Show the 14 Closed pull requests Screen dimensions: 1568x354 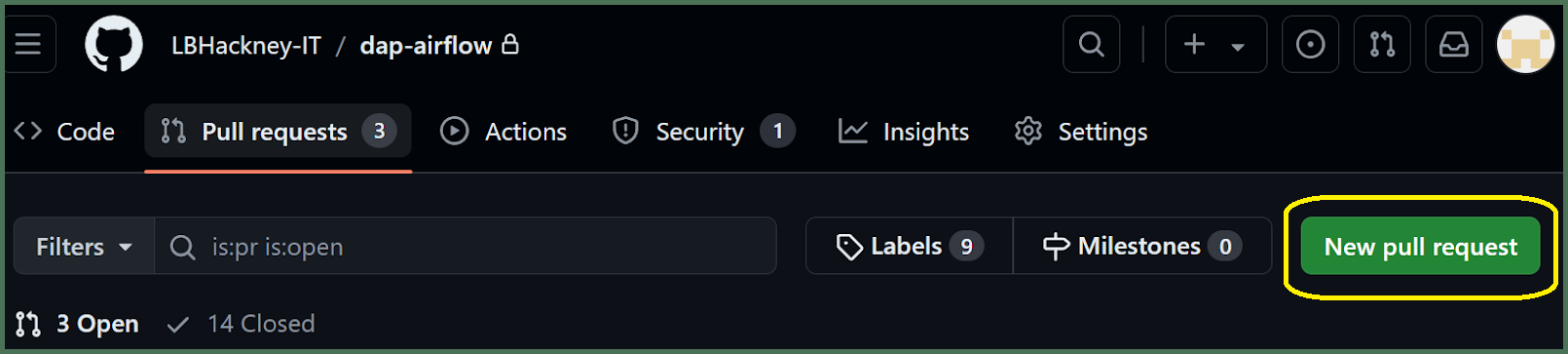click(241, 324)
